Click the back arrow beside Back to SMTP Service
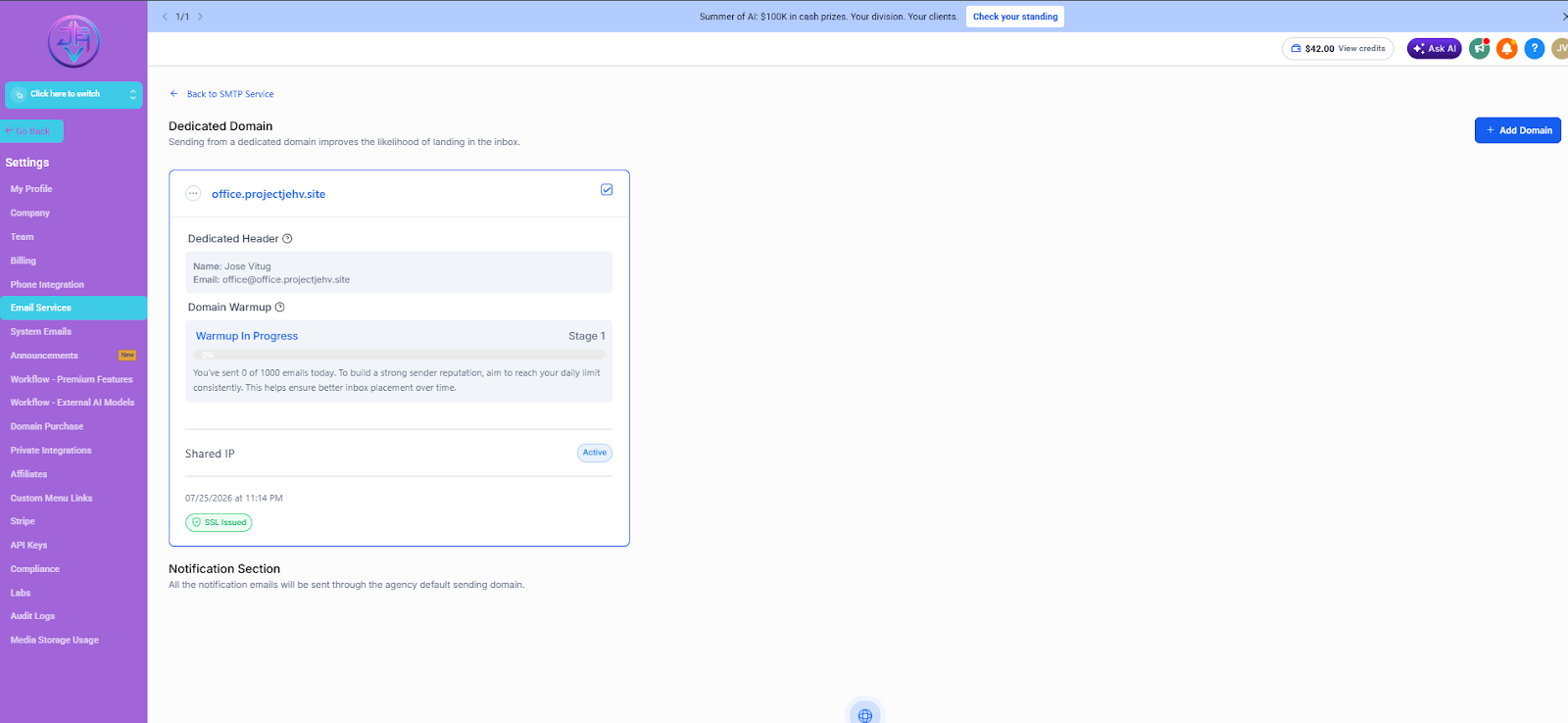The image size is (1568, 723). (x=174, y=94)
